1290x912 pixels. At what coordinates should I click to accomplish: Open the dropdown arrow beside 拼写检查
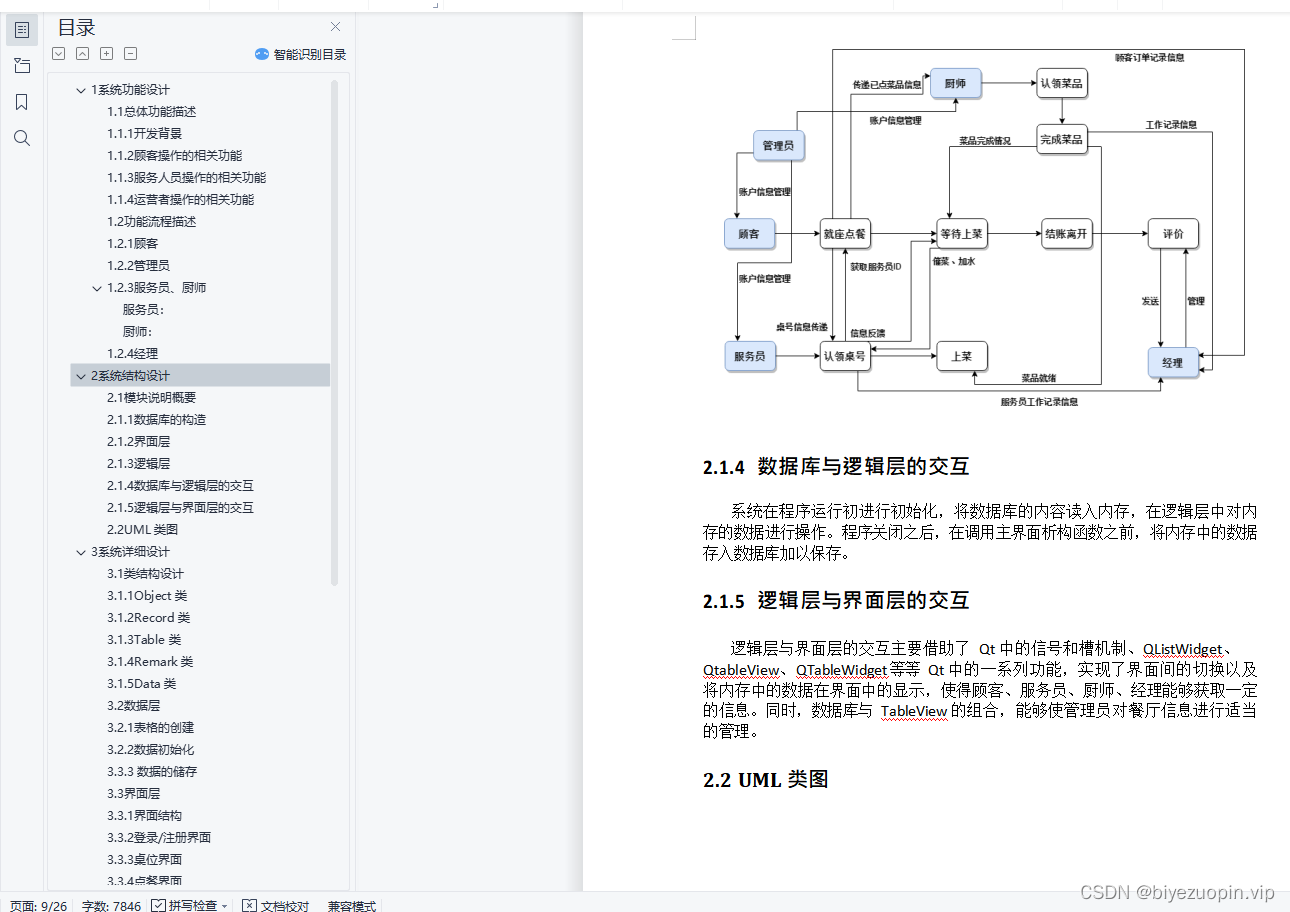click(x=224, y=906)
